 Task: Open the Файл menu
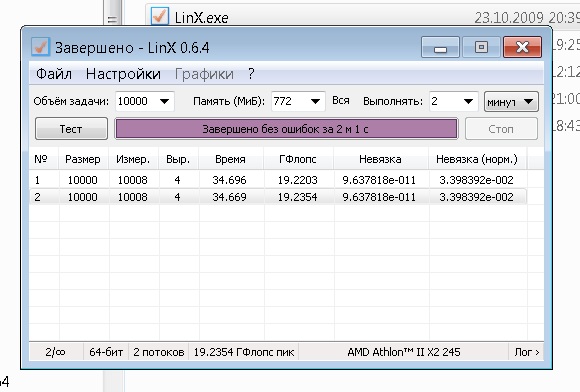coord(54,74)
